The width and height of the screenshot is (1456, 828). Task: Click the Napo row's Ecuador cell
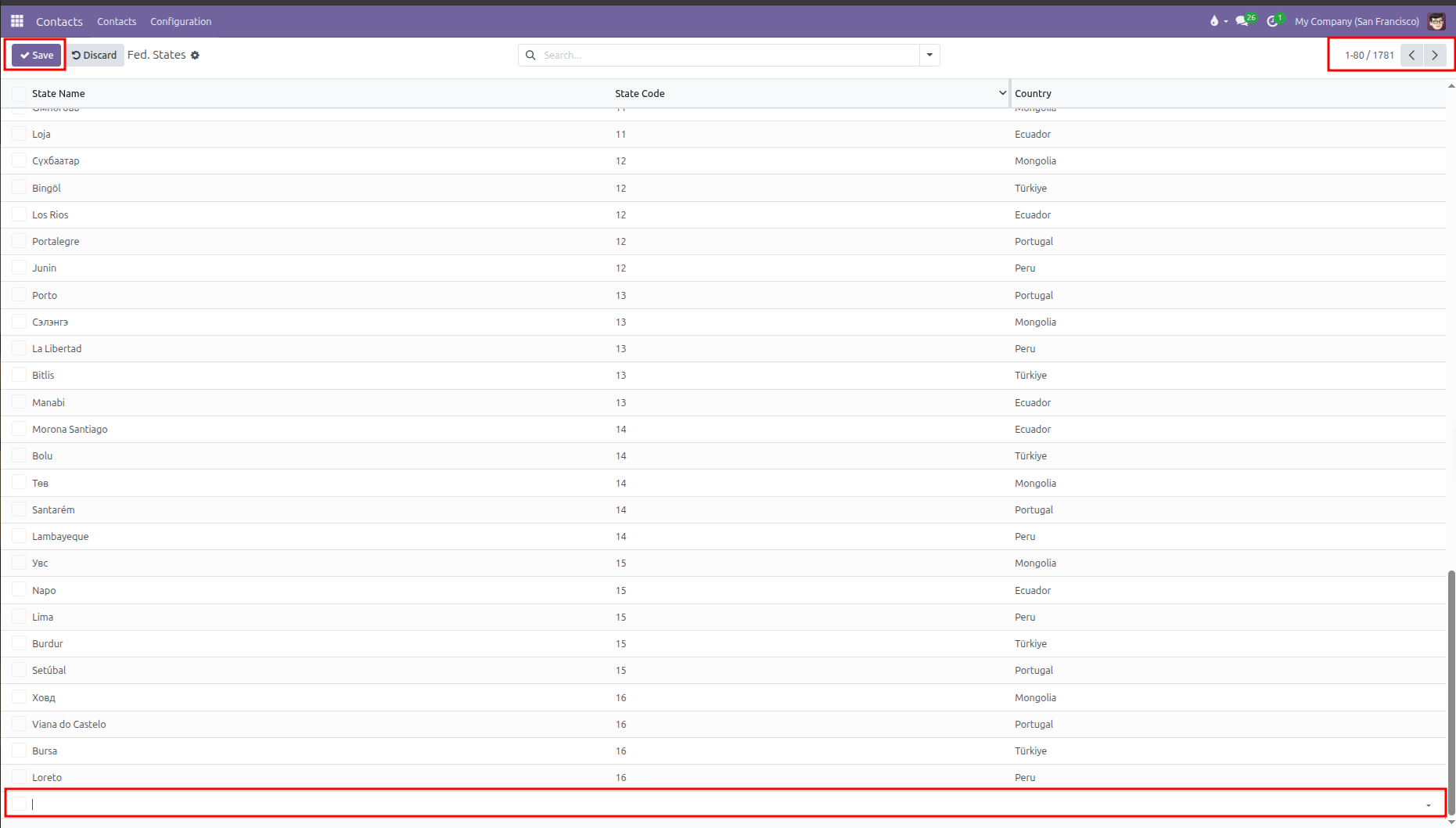click(x=1033, y=590)
